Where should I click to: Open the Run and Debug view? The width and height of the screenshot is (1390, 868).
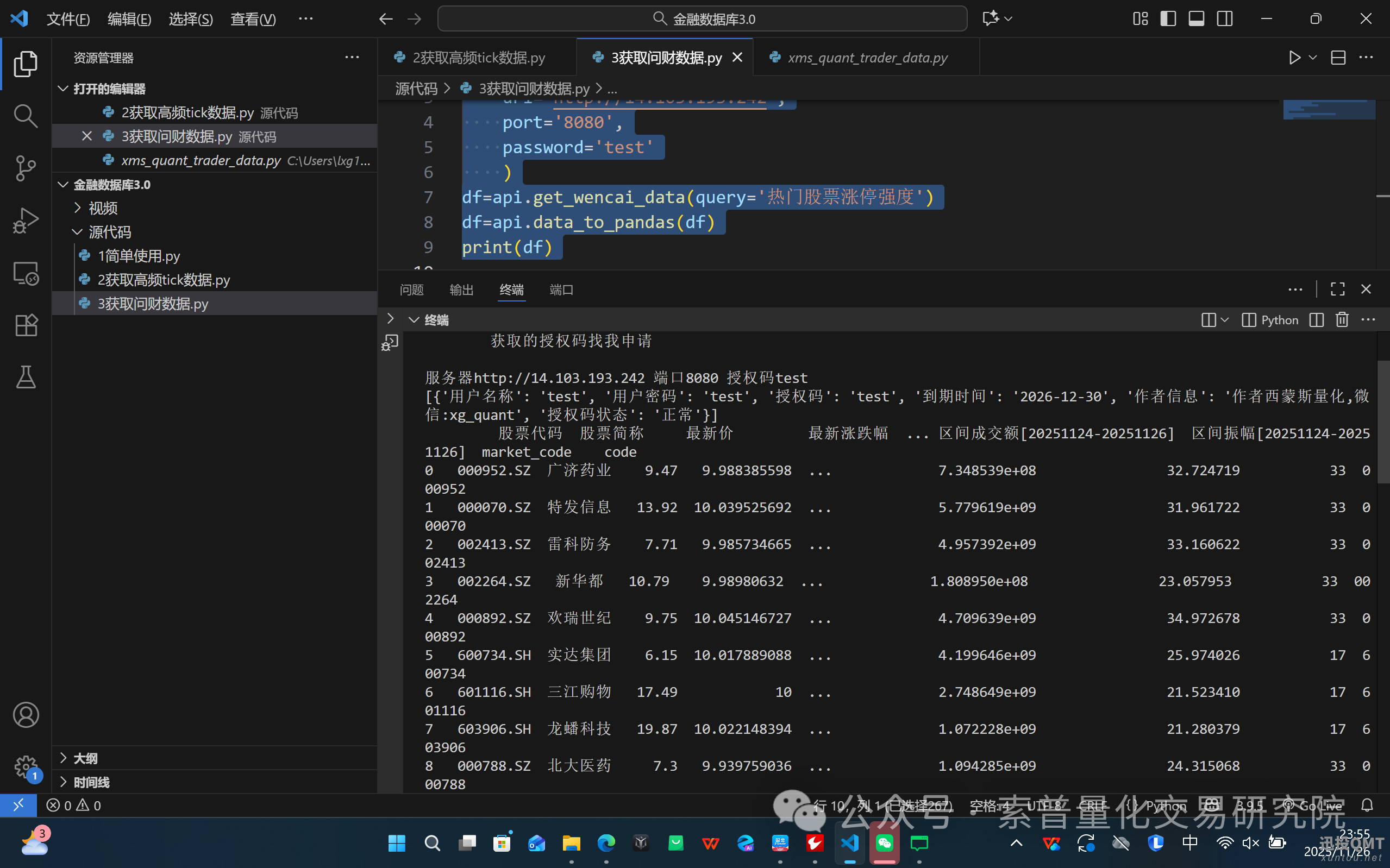(25, 221)
